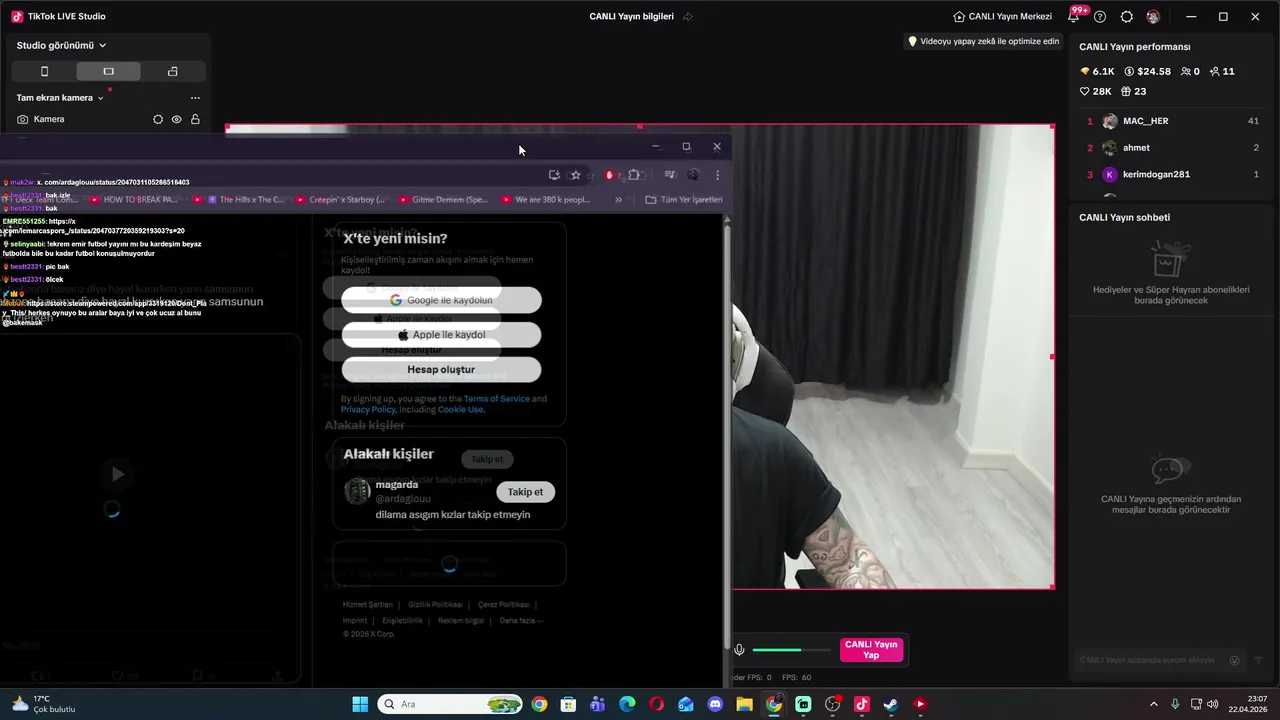Open HOW TO BREAK PA... bookmark
The image size is (1280, 720).
click(x=133, y=200)
